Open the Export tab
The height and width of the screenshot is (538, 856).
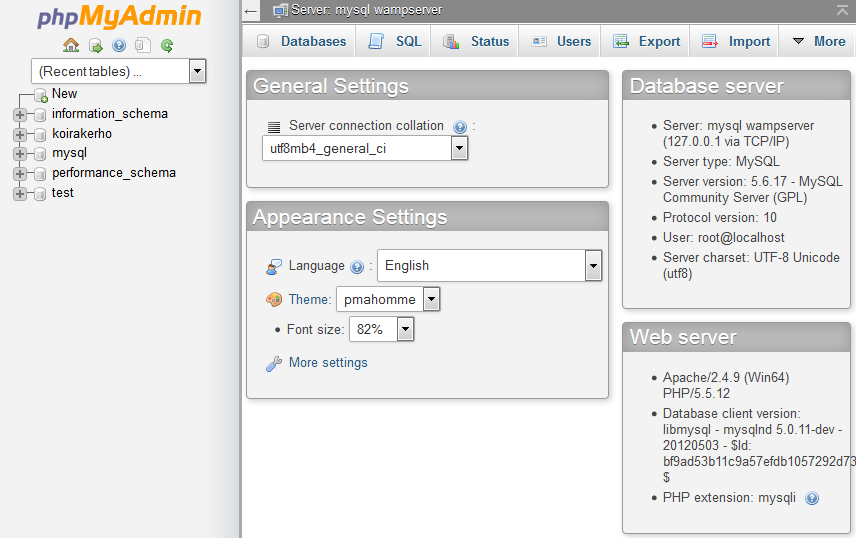pyautogui.click(x=646, y=42)
